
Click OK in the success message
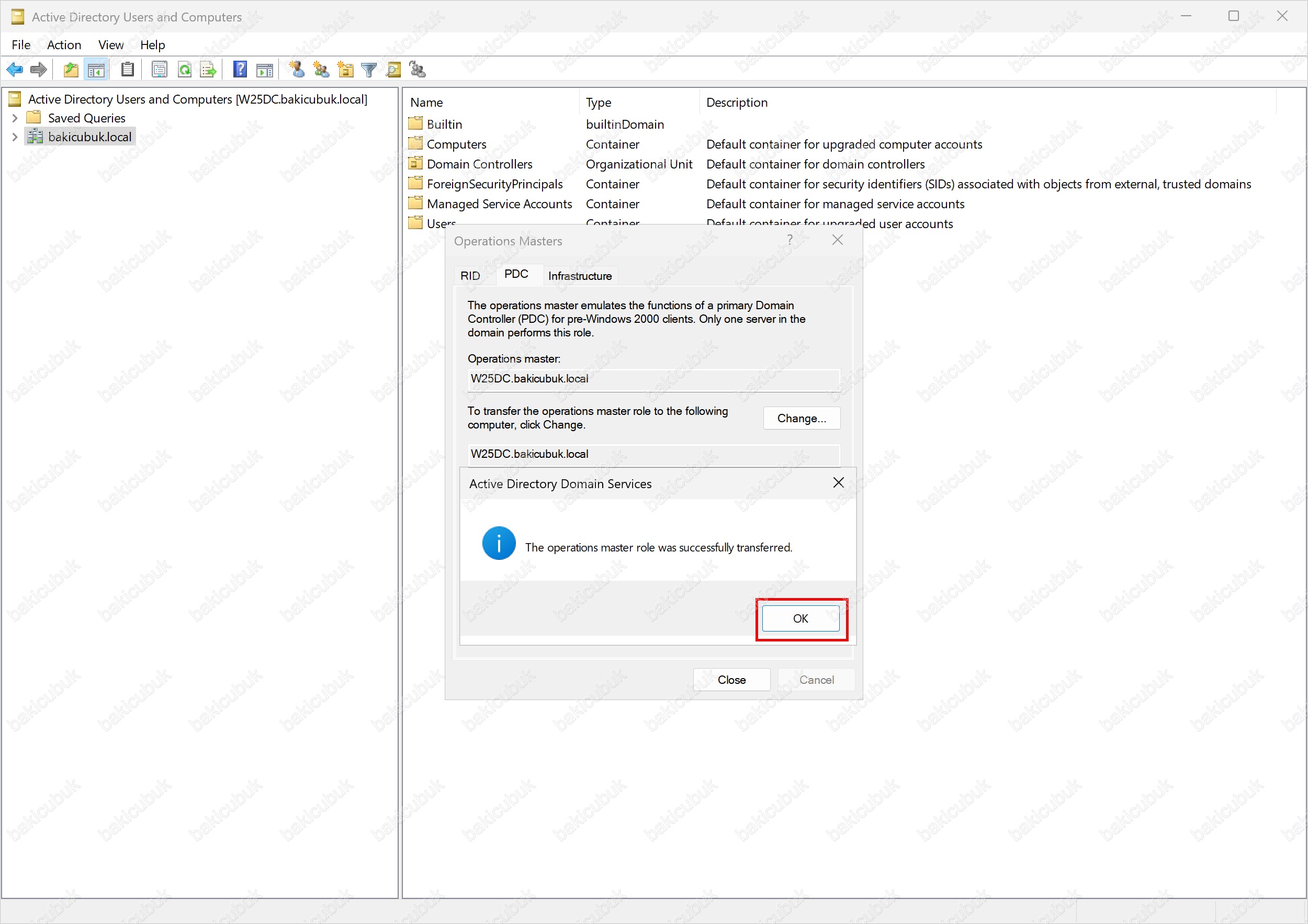(x=800, y=618)
